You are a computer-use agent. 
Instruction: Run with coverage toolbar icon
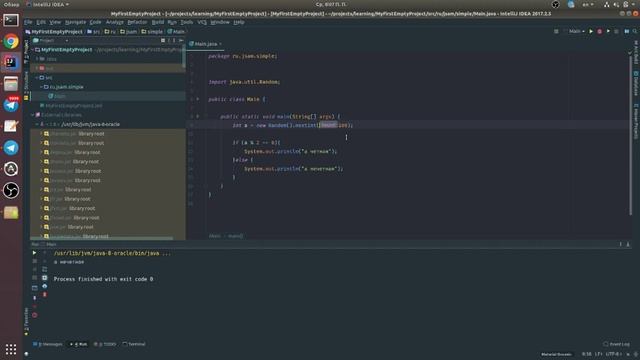(x=608, y=31)
